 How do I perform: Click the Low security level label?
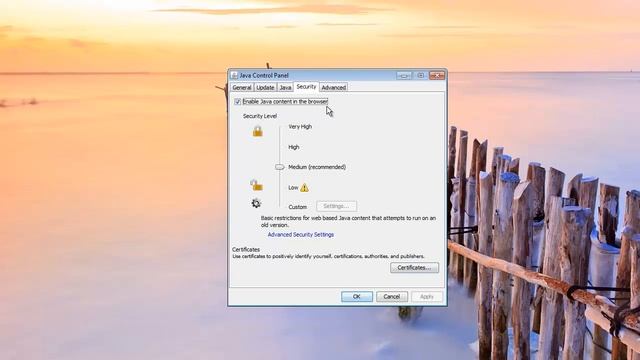293,188
